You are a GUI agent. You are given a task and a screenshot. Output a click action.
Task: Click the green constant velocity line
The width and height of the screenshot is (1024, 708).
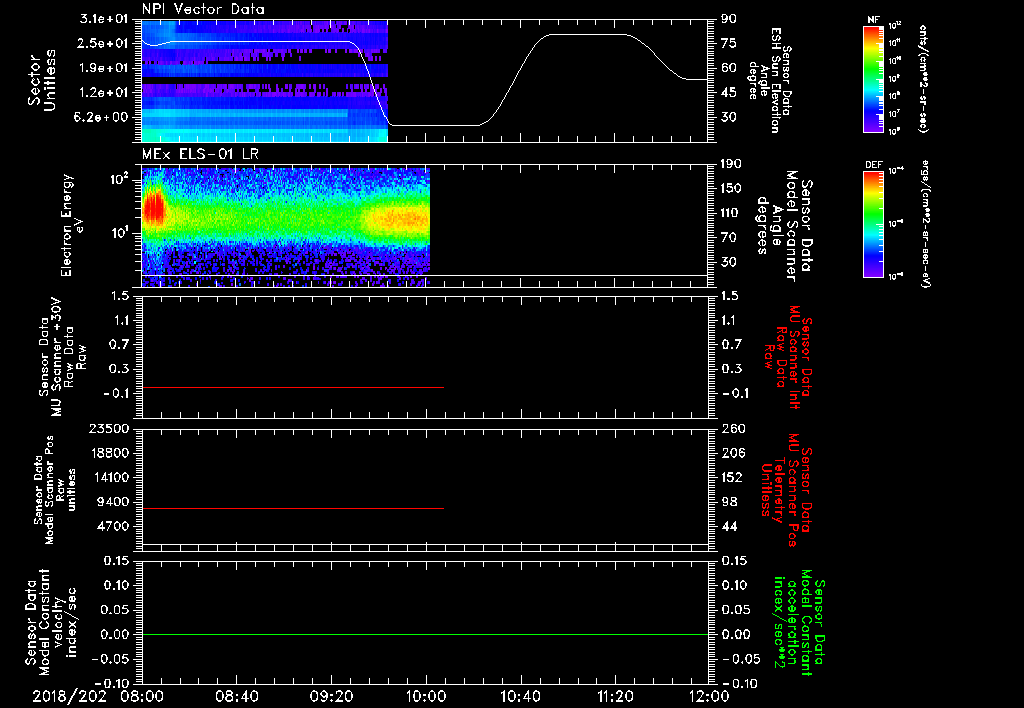coord(425,634)
